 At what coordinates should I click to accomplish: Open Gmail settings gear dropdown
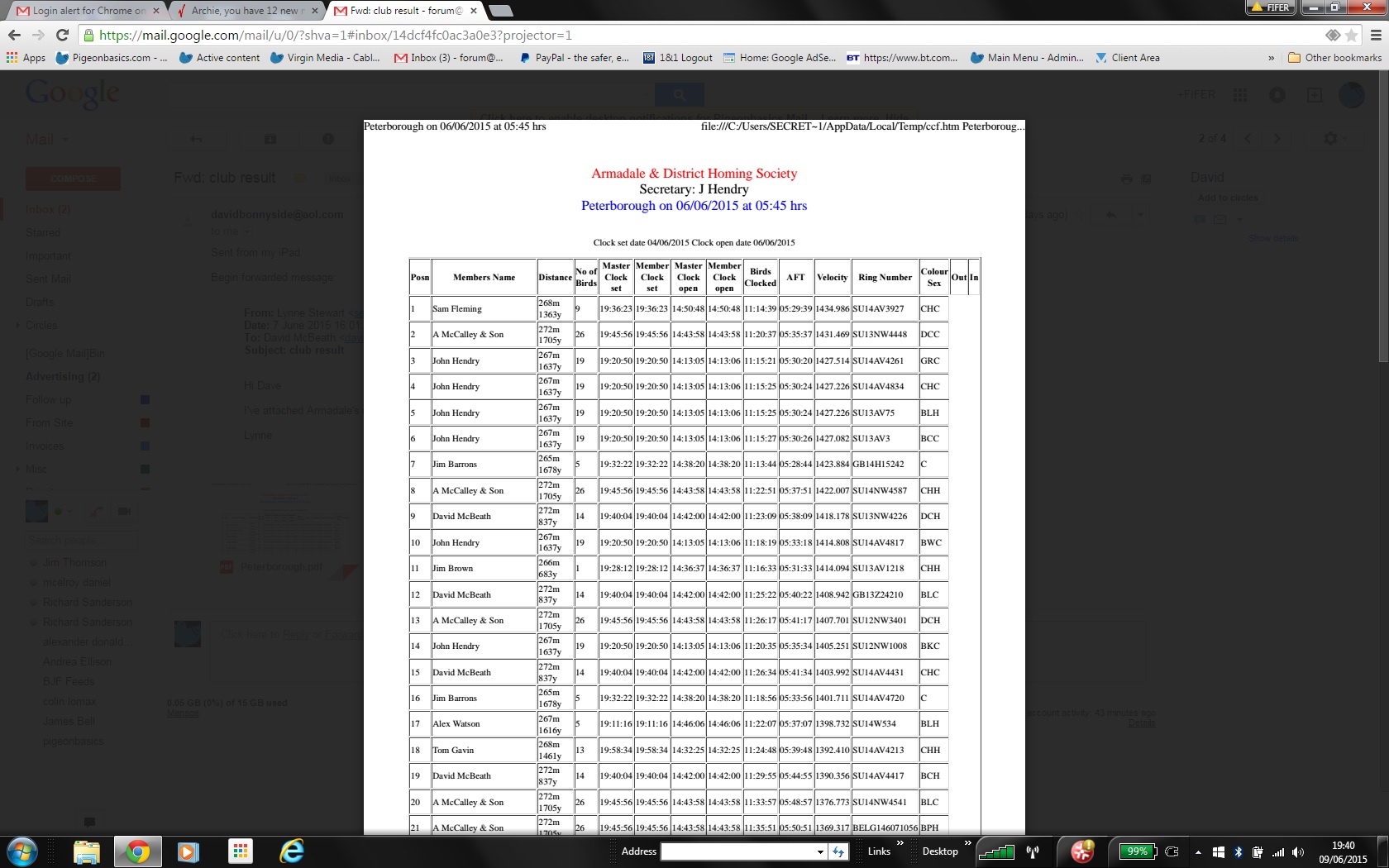(x=1335, y=139)
